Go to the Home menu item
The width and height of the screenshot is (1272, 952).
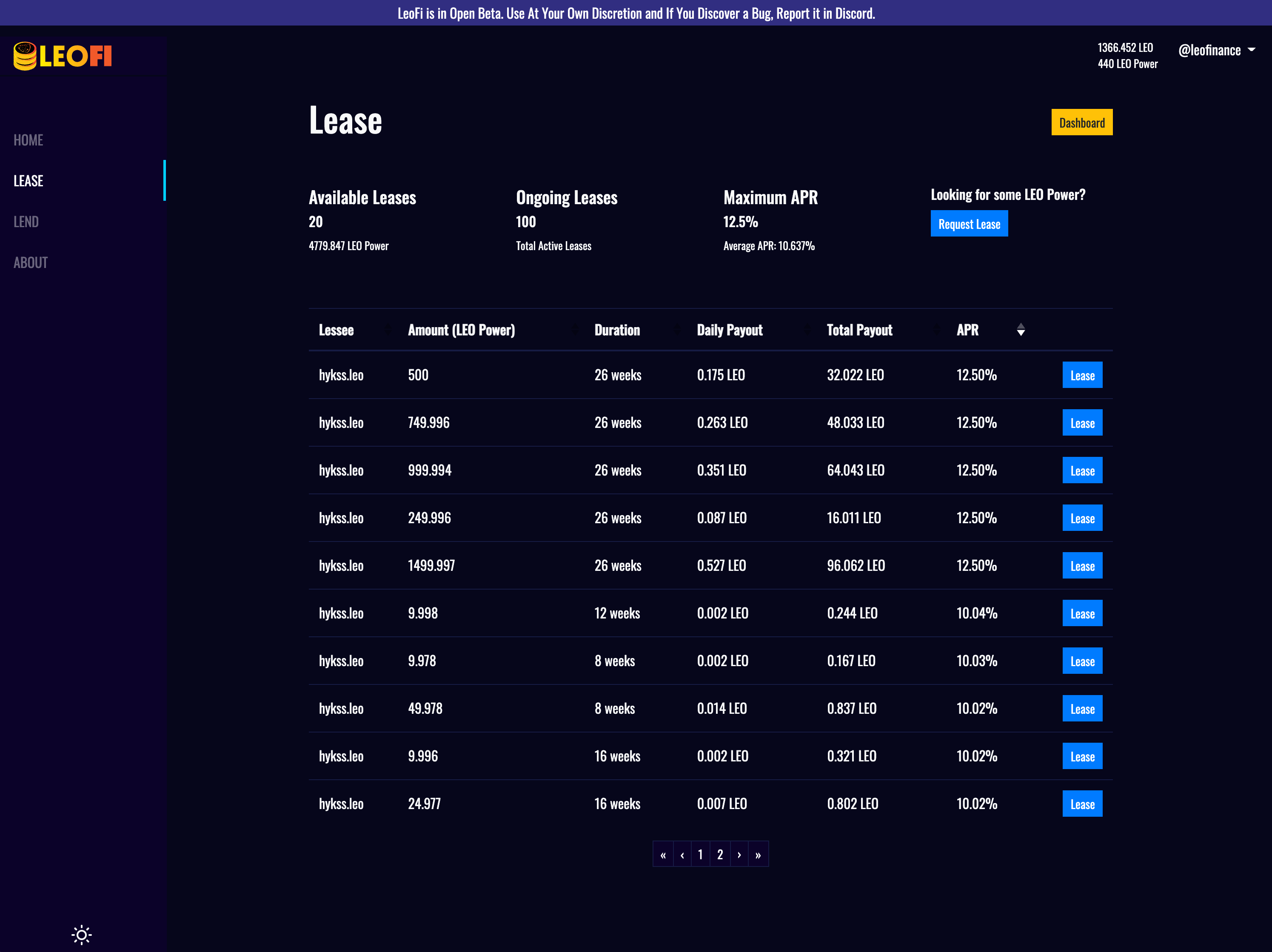tap(28, 140)
